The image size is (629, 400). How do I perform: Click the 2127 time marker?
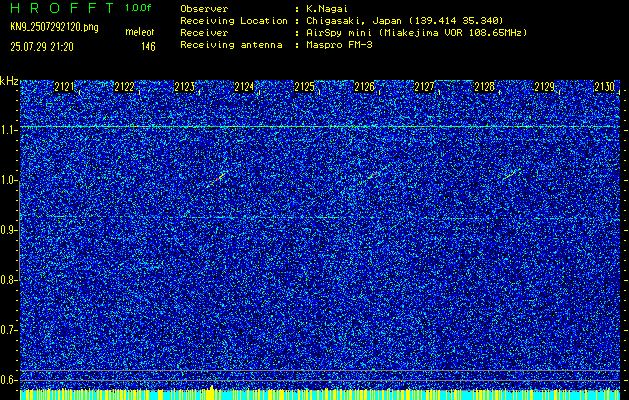pyautogui.click(x=424, y=87)
